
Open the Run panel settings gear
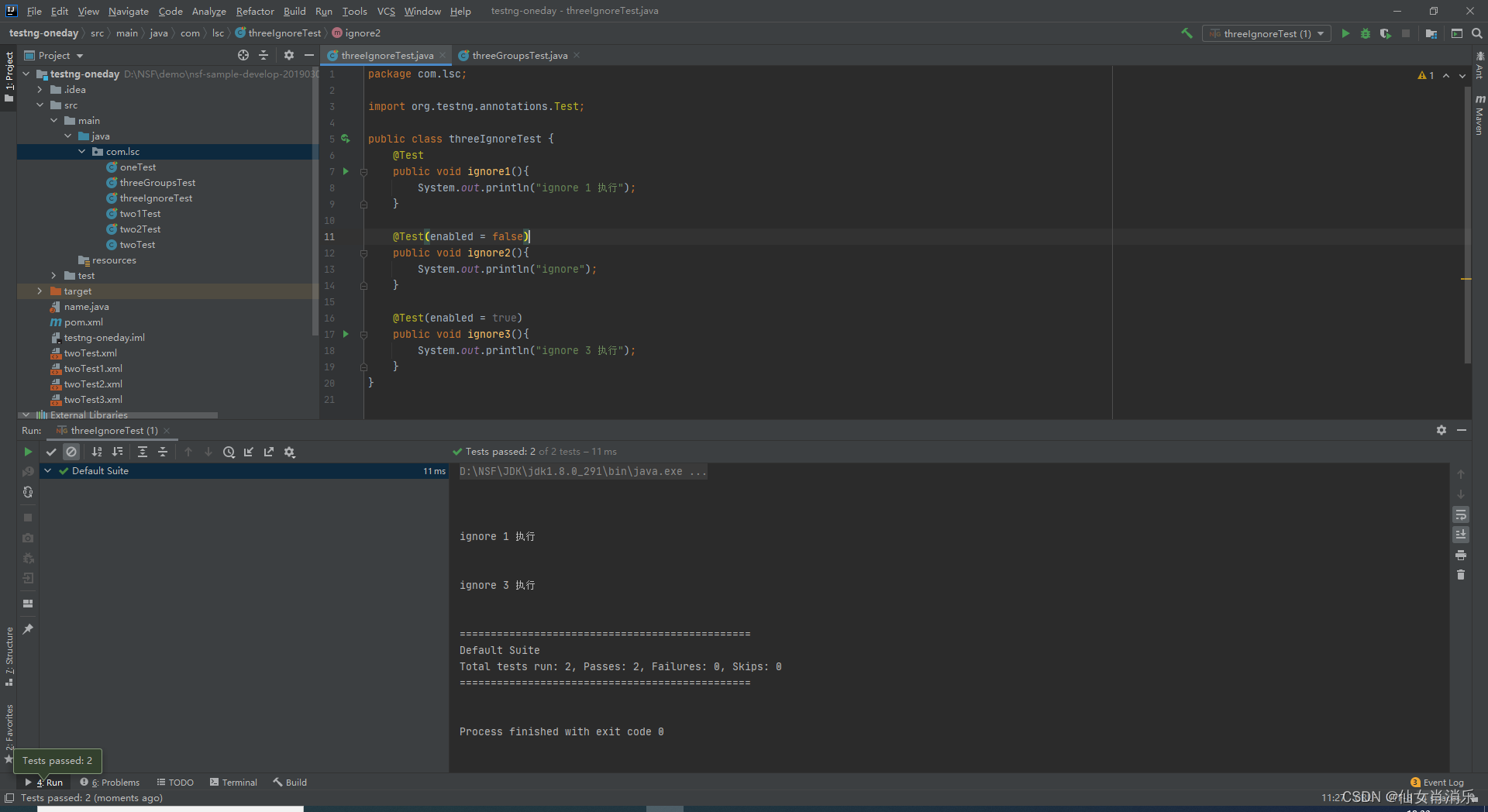click(x=1441, y=430)
